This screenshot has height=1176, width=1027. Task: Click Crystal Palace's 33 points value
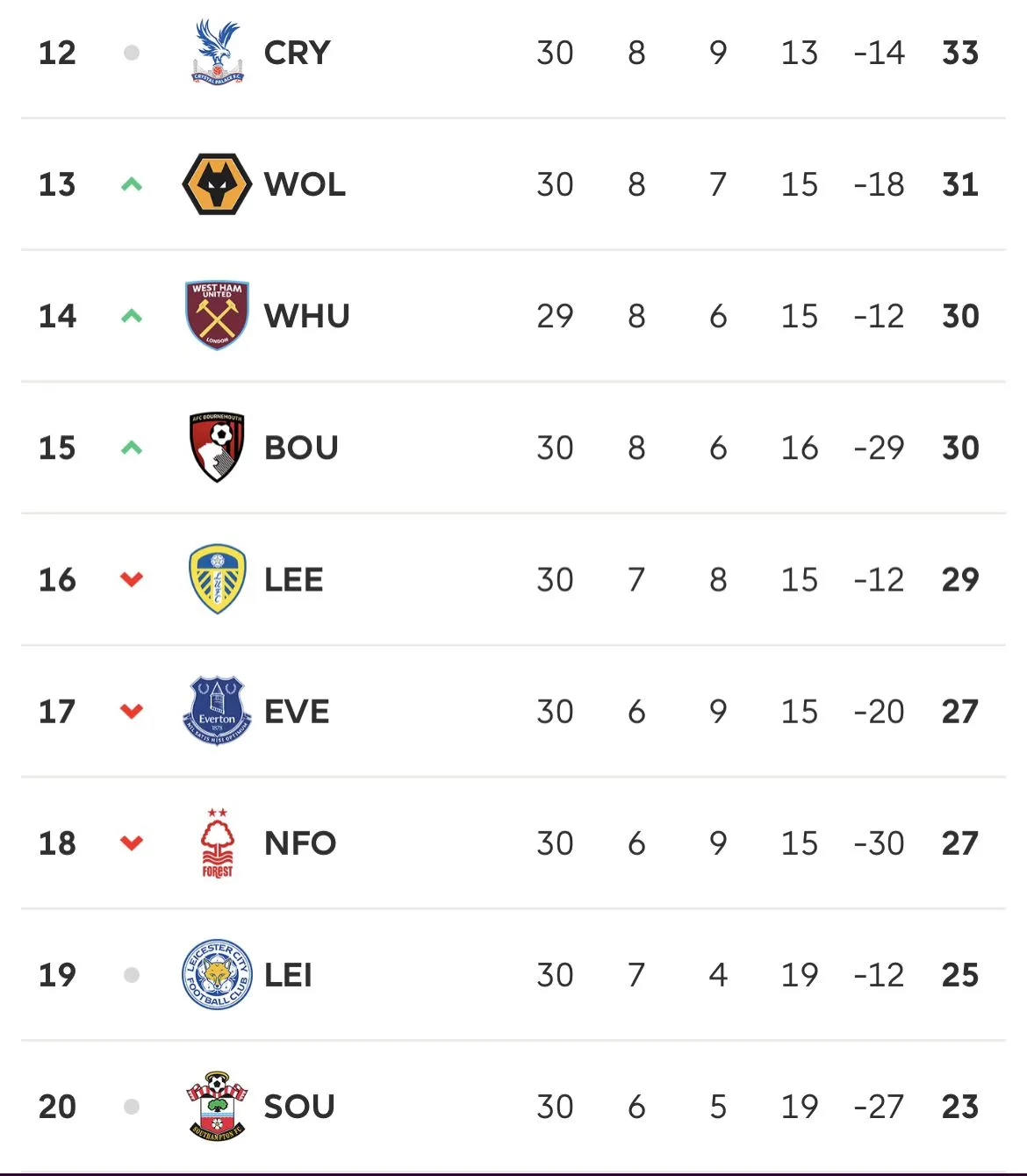pos(959,53)
